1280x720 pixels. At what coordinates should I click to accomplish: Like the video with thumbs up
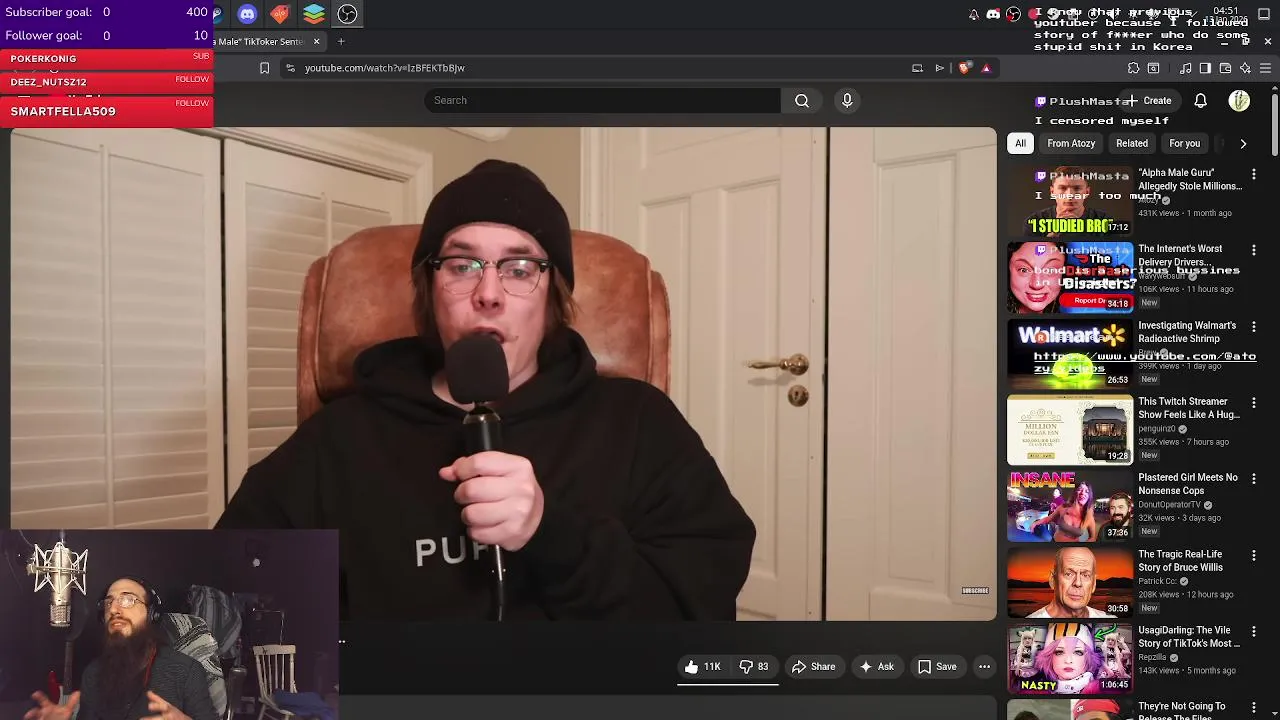(702, 667)
